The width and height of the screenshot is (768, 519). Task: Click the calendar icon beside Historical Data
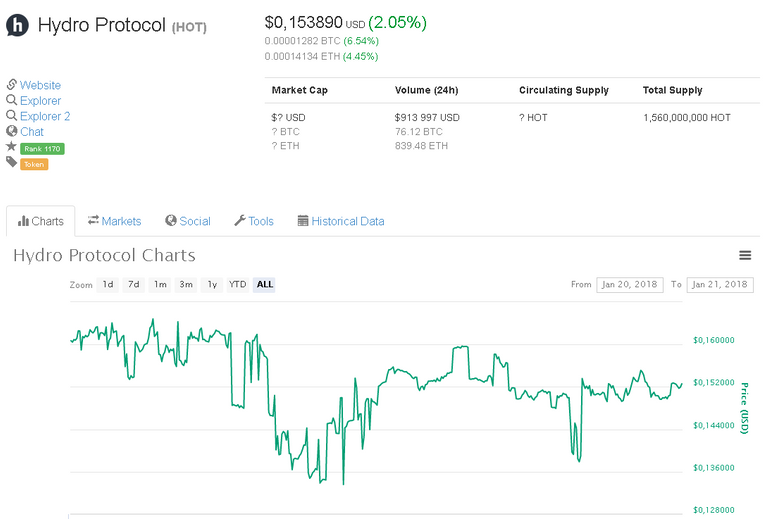303,221
